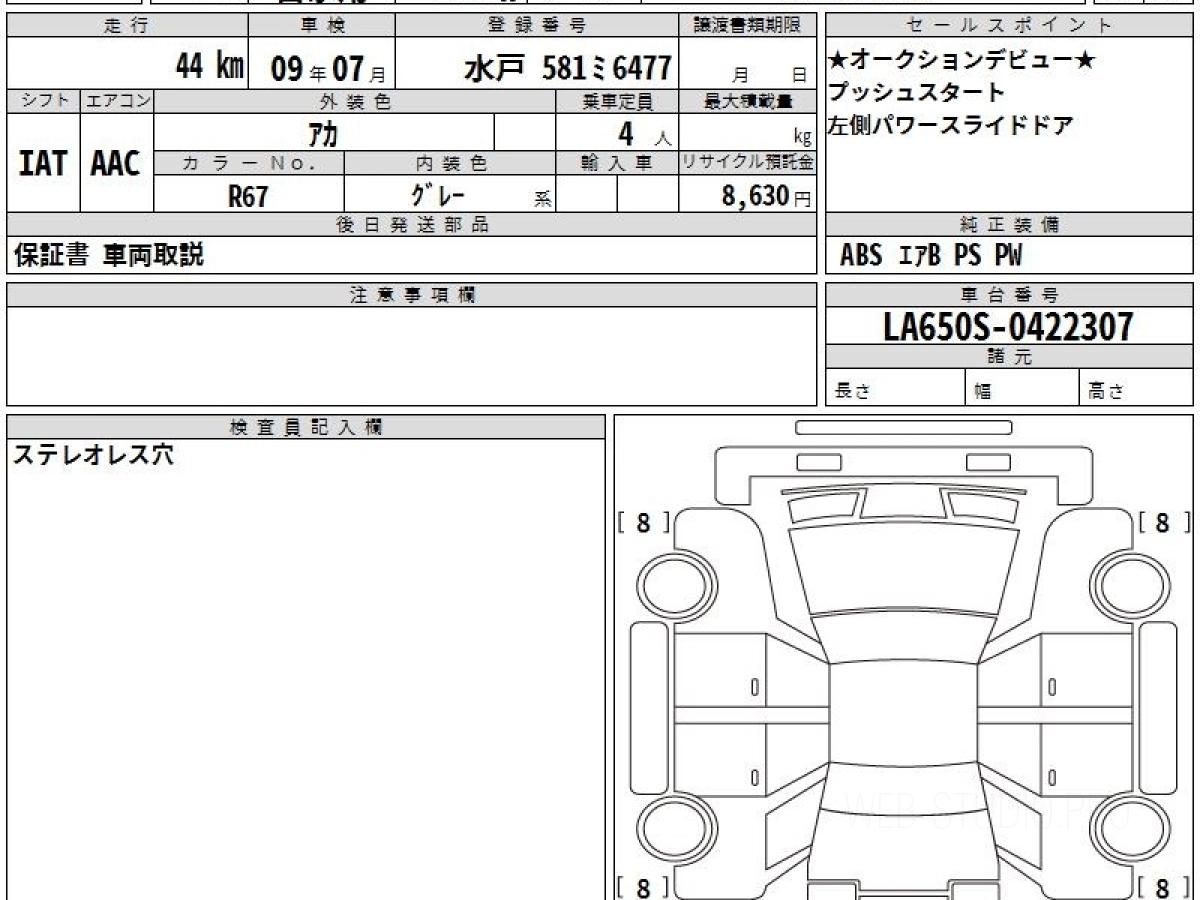Select the 走行 column header
This screenshot has height=900, width=1200.
click(126, 26)
